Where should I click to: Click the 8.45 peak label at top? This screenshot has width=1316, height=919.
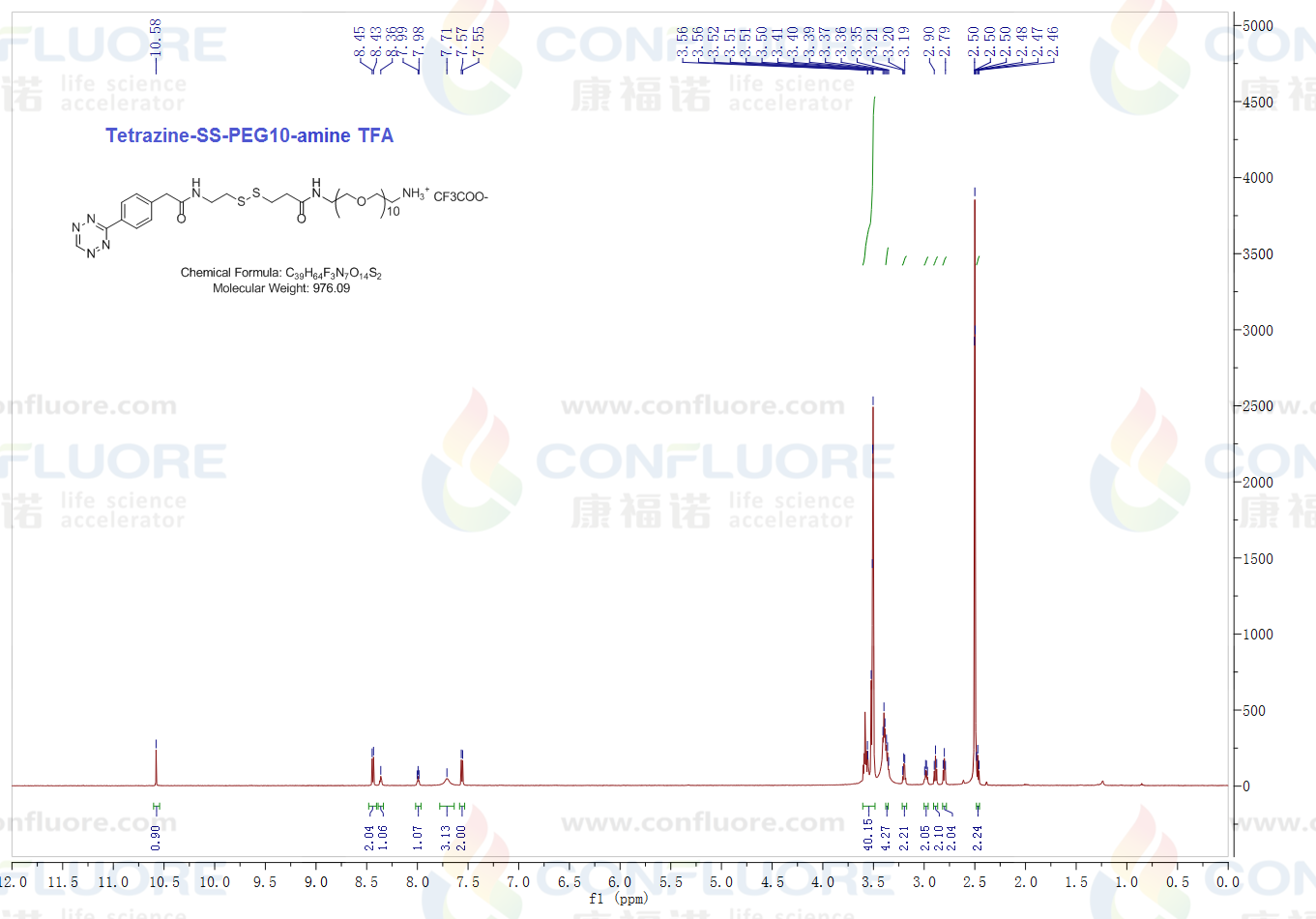point(360,41)
